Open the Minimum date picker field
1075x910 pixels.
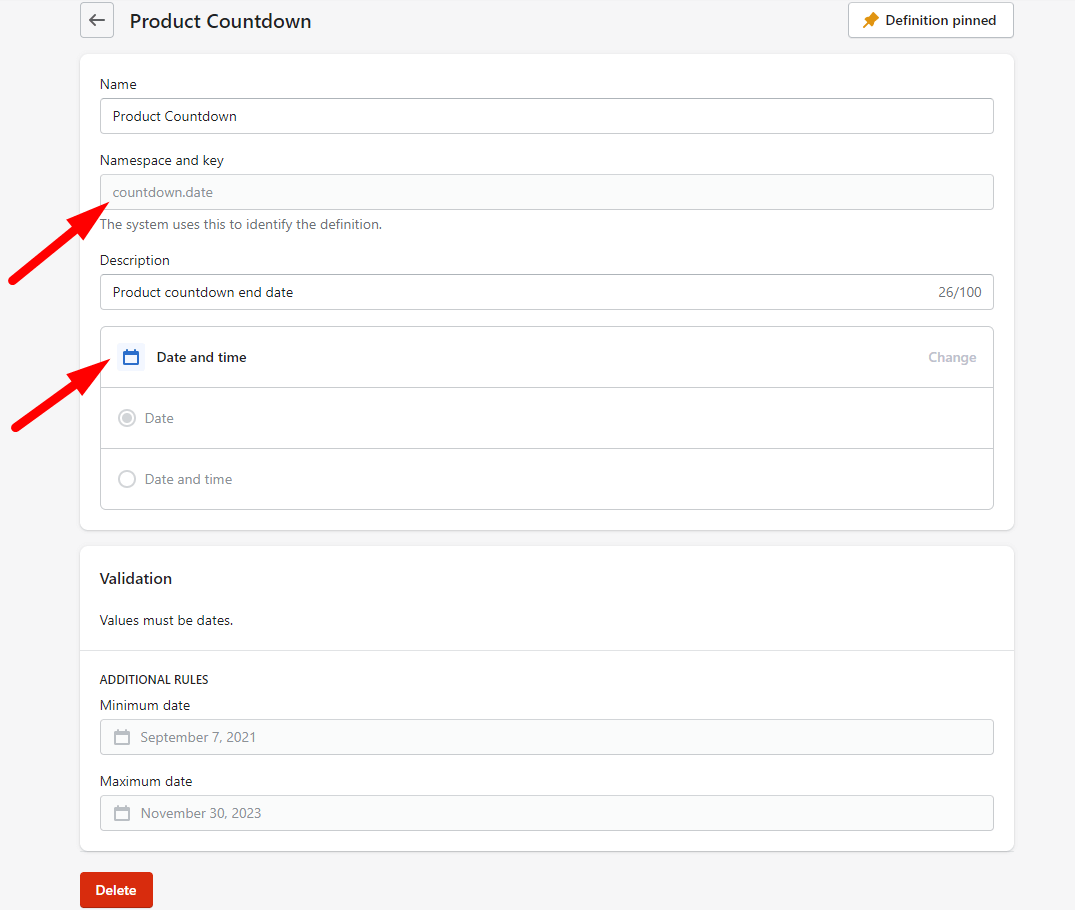546,737
